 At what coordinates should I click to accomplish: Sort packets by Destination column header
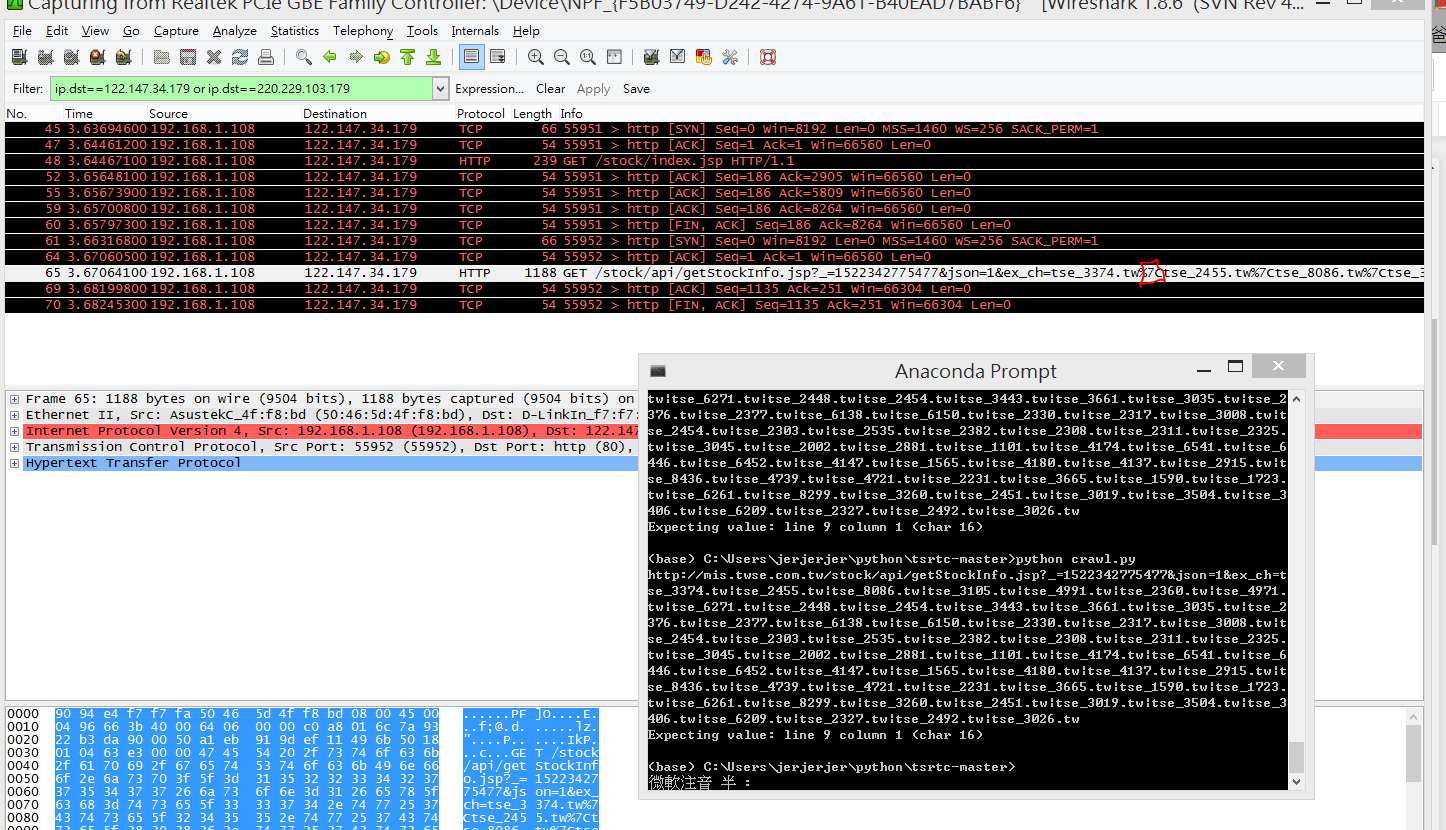335,113
